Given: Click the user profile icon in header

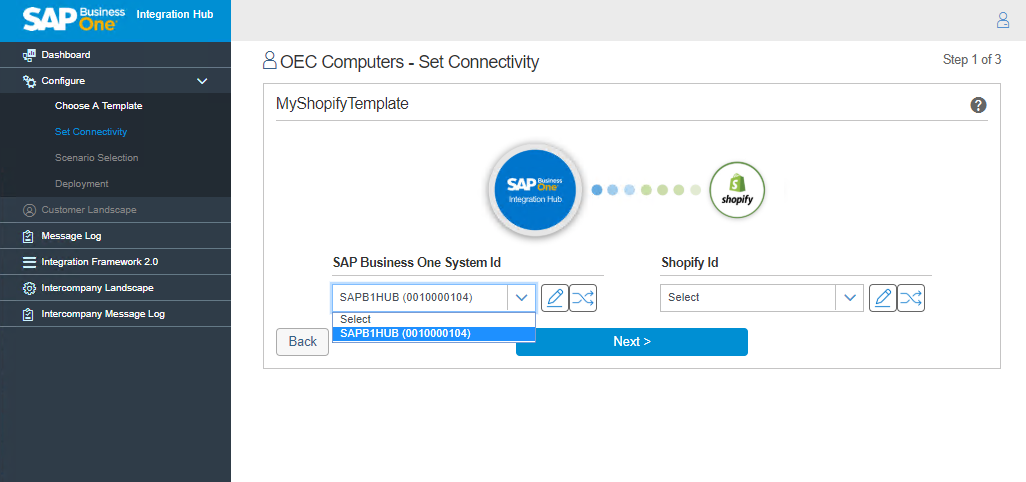Looking at the screenshot, I should coord(1003,20).
